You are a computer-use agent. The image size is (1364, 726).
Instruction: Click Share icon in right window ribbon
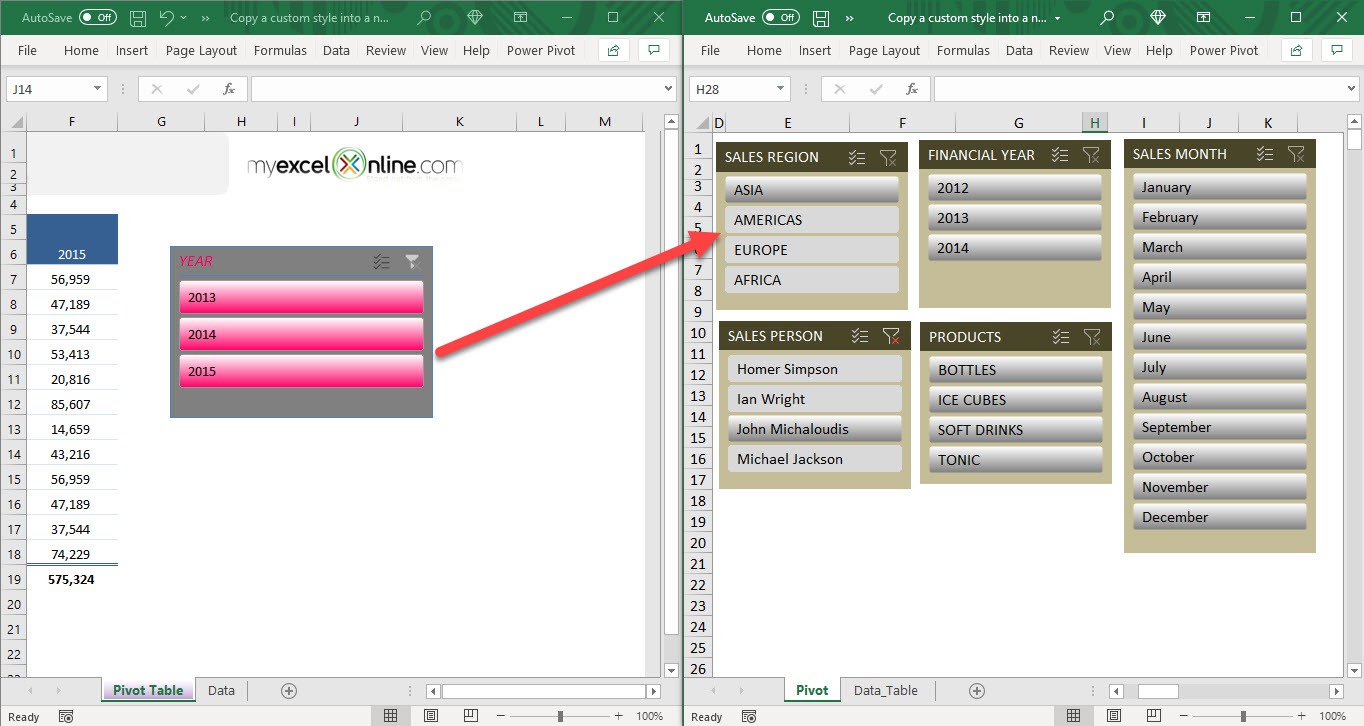[x=1297, y=50]
